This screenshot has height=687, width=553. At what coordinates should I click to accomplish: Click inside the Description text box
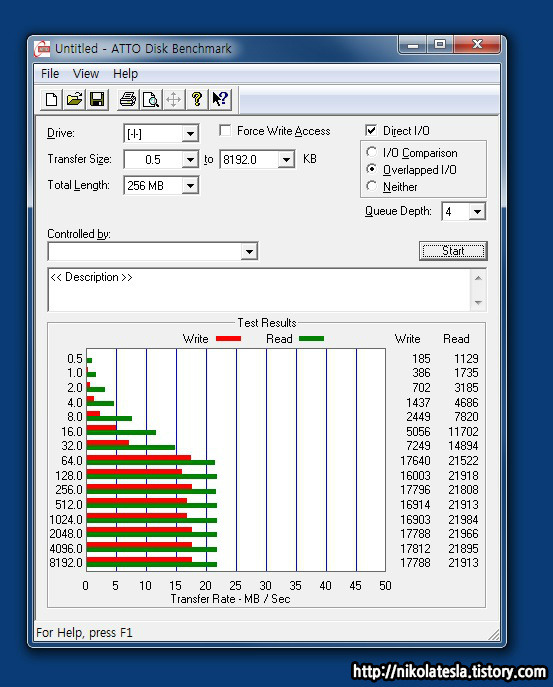259,290
